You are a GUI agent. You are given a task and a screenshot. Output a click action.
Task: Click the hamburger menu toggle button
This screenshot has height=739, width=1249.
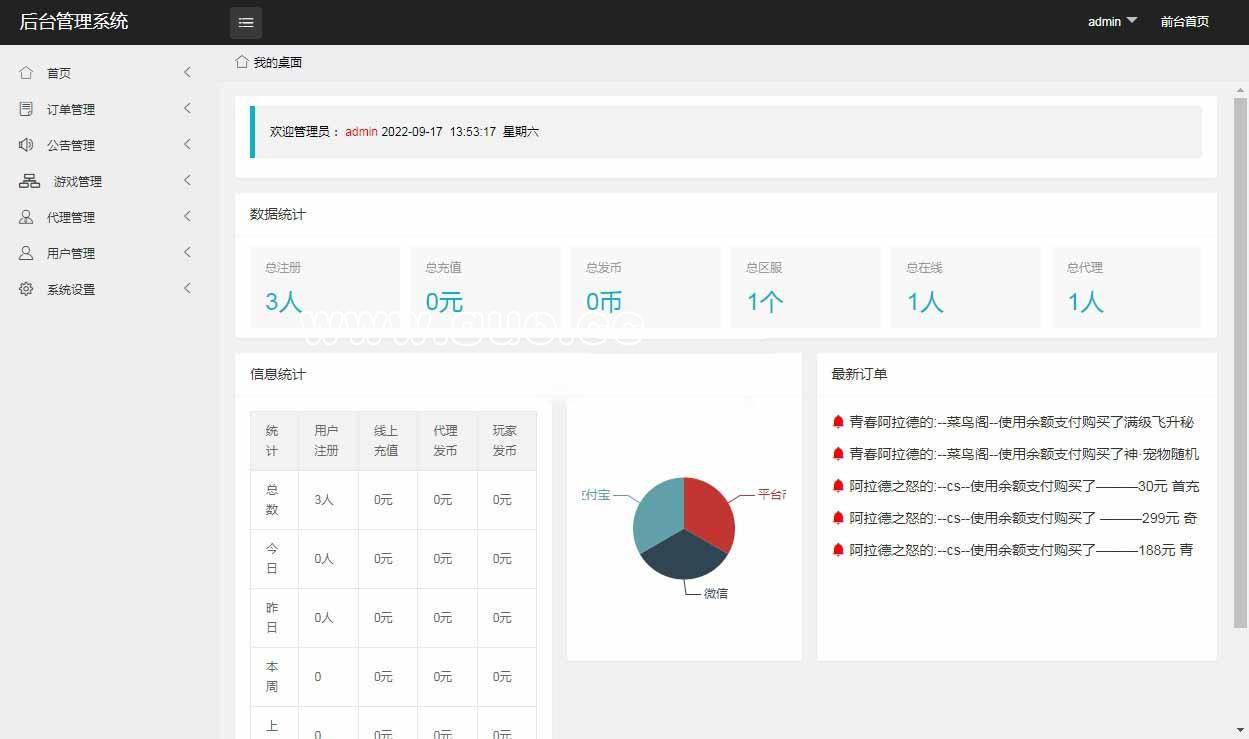click(x=246, y=22)
